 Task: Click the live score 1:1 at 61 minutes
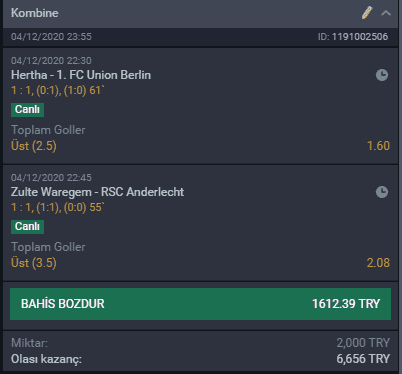tap(58, 90)
